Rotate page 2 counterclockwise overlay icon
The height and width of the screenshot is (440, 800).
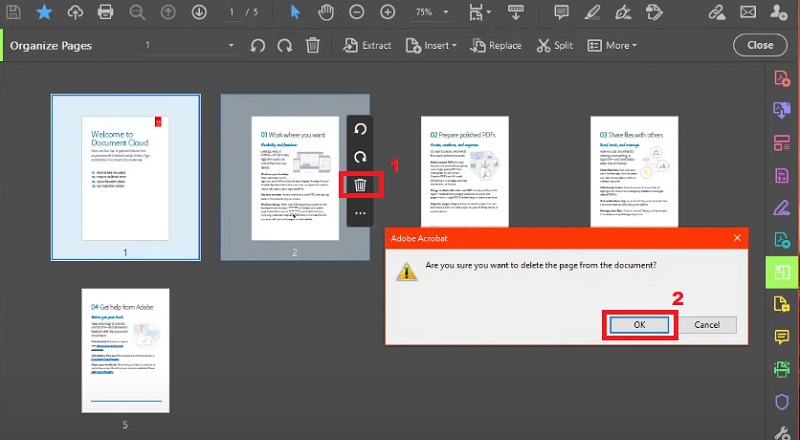[x=360, y=129]
